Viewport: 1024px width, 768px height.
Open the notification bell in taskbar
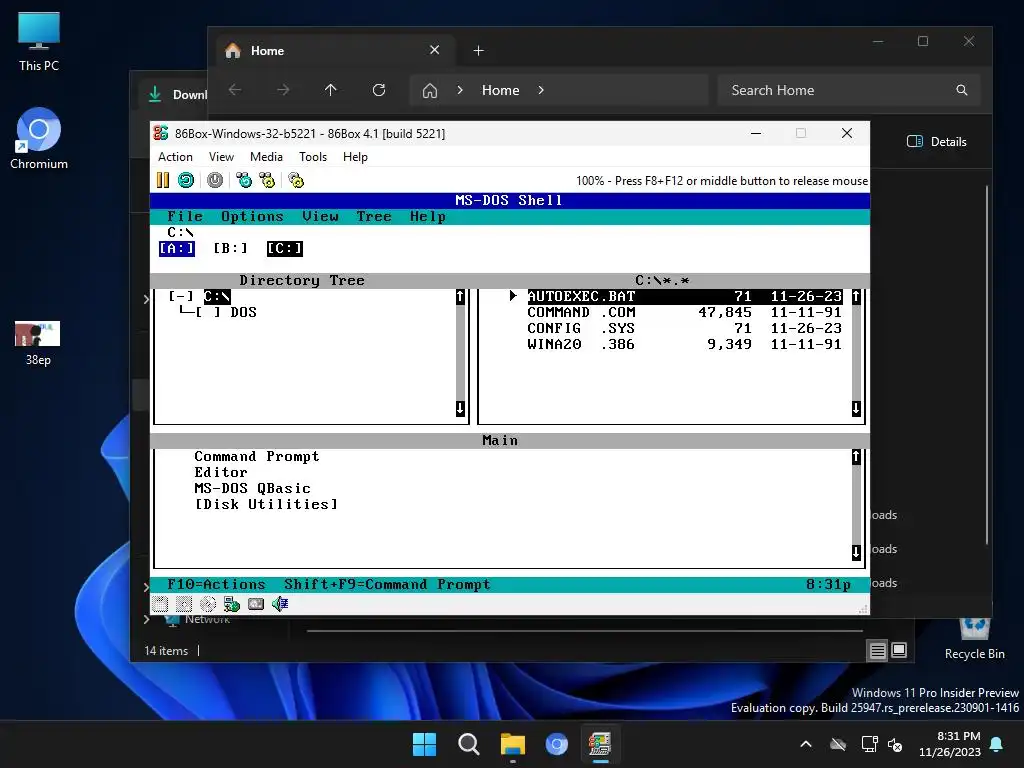997,744
